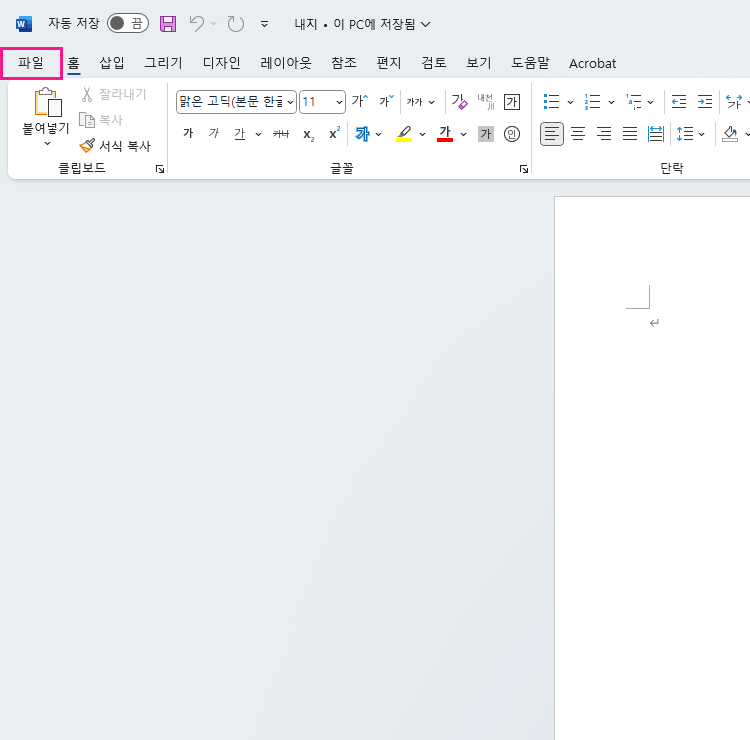Open the font name dropdown
This screenshot has width=750, height=740.
(290, 102)
